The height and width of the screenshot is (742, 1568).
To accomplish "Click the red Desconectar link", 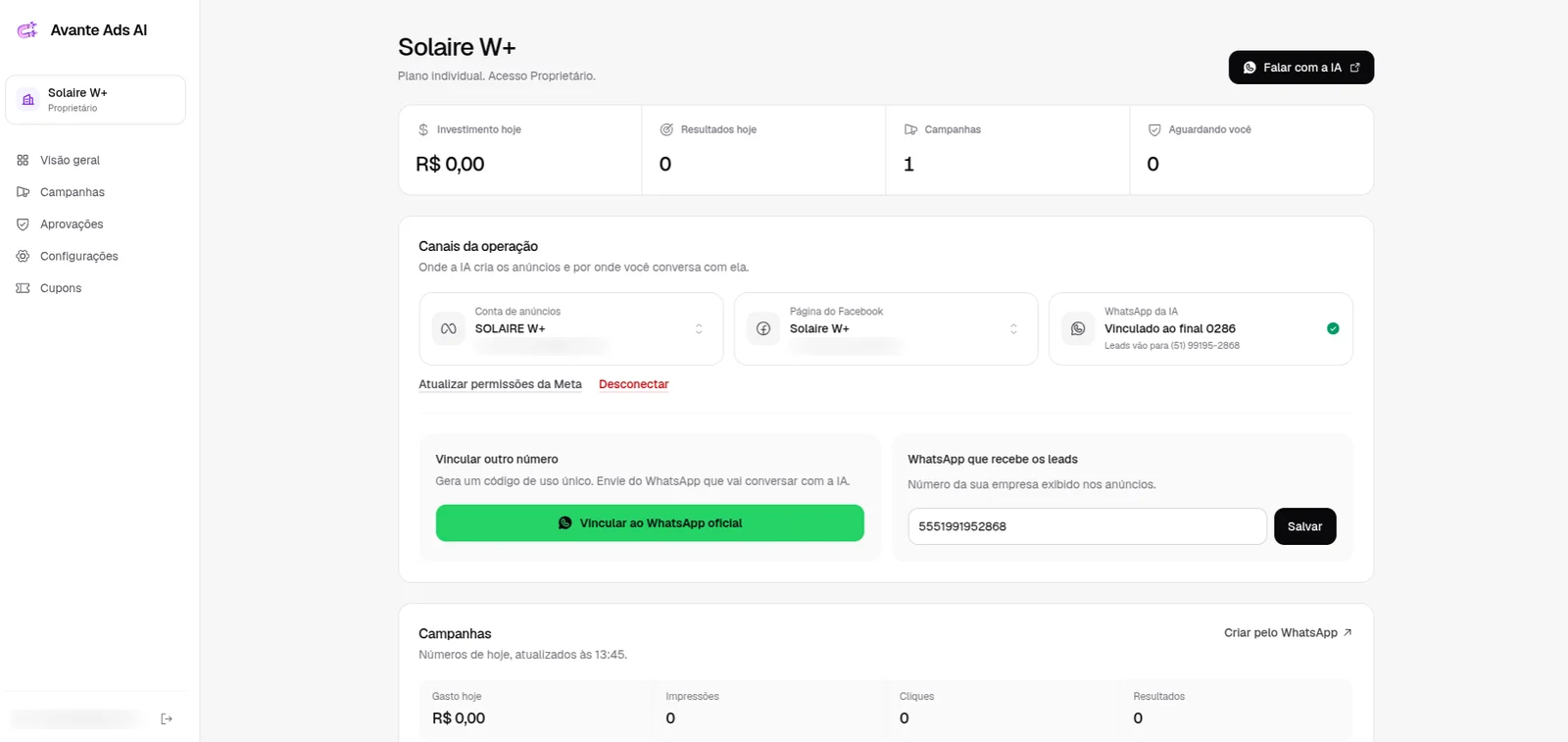I will (x=633, y=384).
